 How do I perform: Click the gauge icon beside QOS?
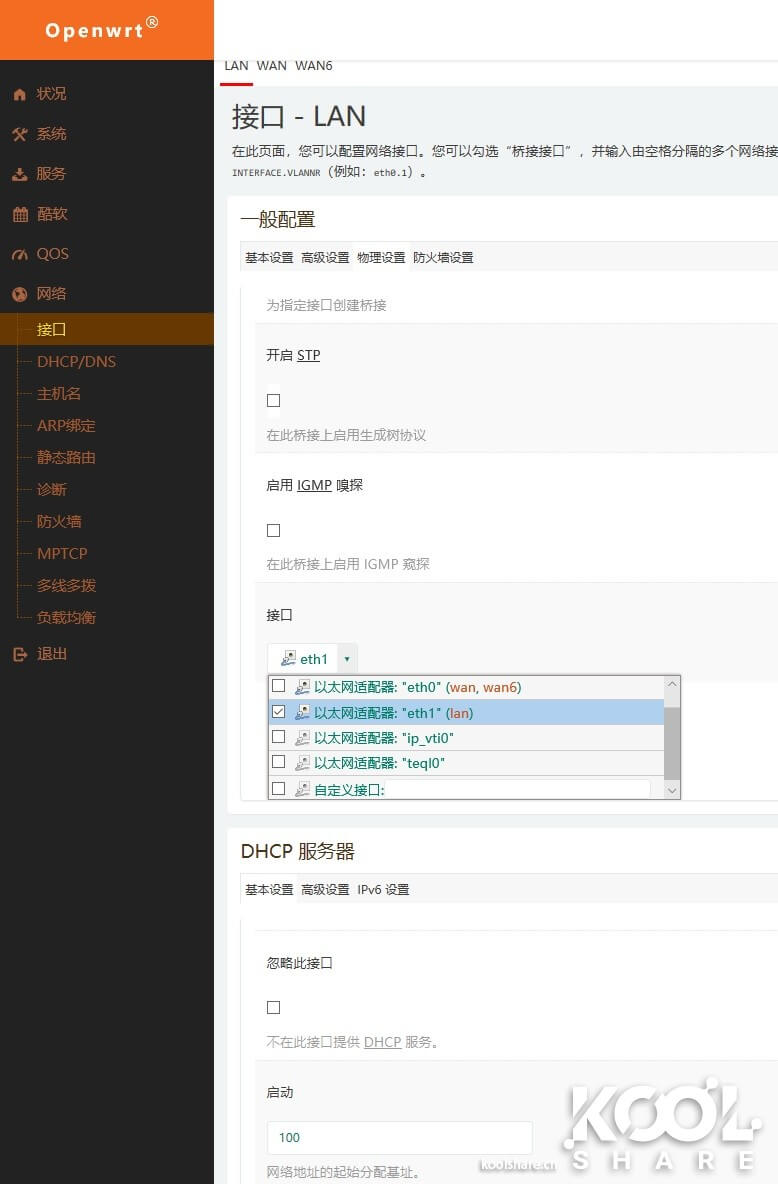(19, 254)
